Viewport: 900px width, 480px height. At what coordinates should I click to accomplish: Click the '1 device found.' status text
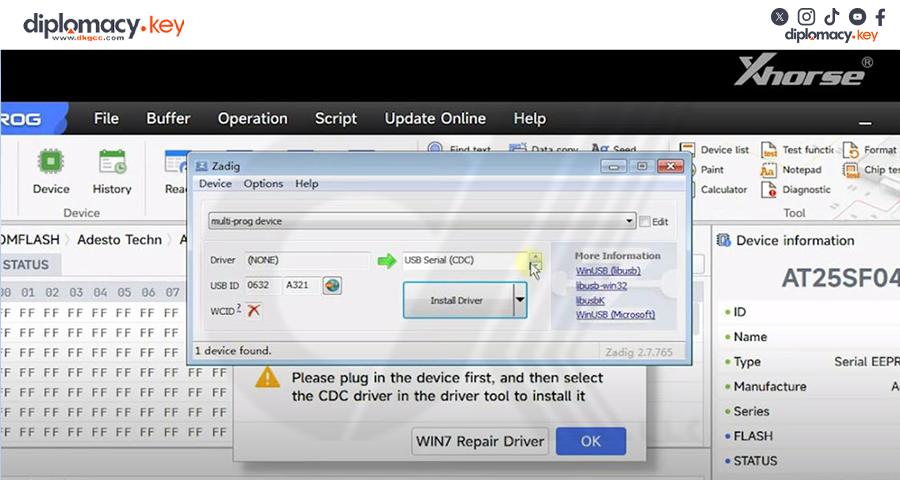point(233,351)
